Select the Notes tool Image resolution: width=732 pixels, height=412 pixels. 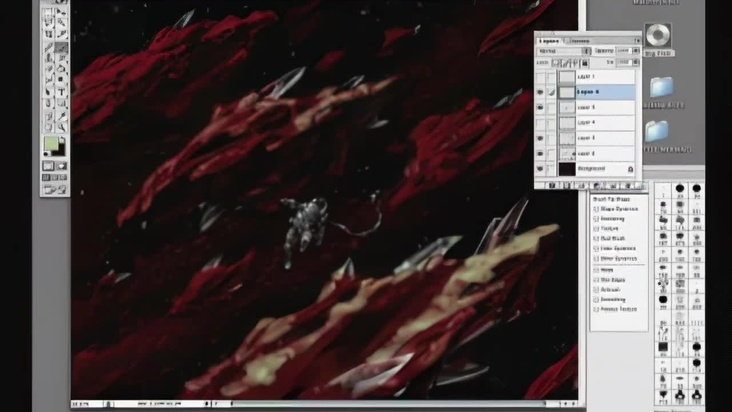pos(49,115)
